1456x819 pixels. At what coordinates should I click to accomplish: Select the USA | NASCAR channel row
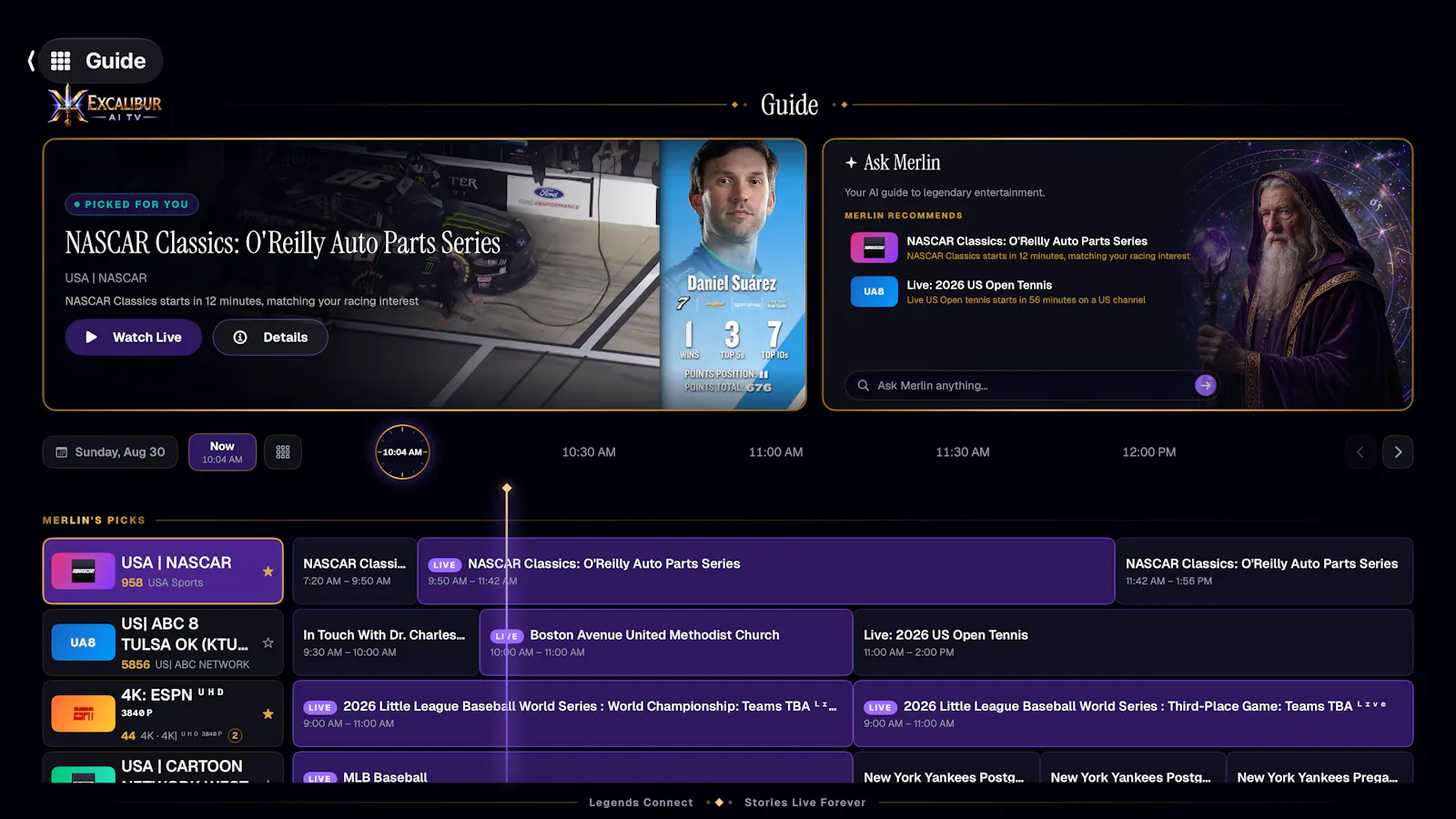point(163,571)
